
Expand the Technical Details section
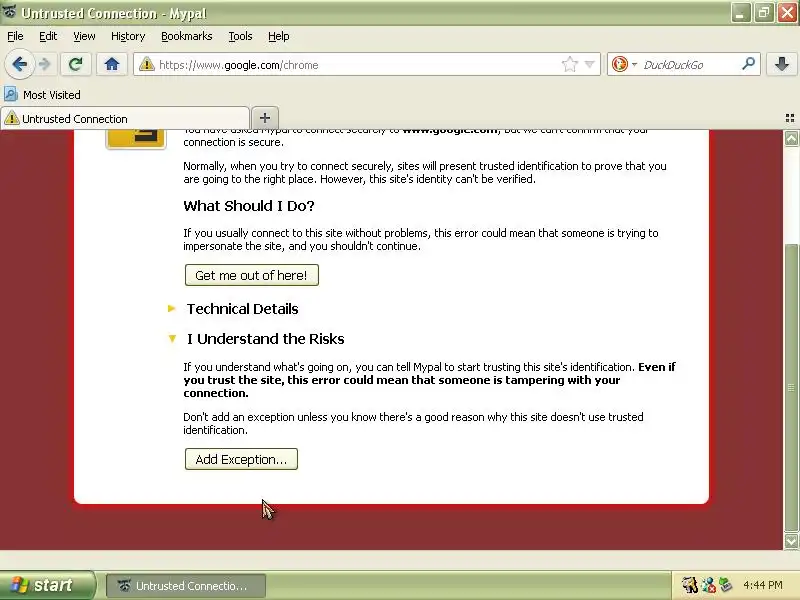[172, 309]
